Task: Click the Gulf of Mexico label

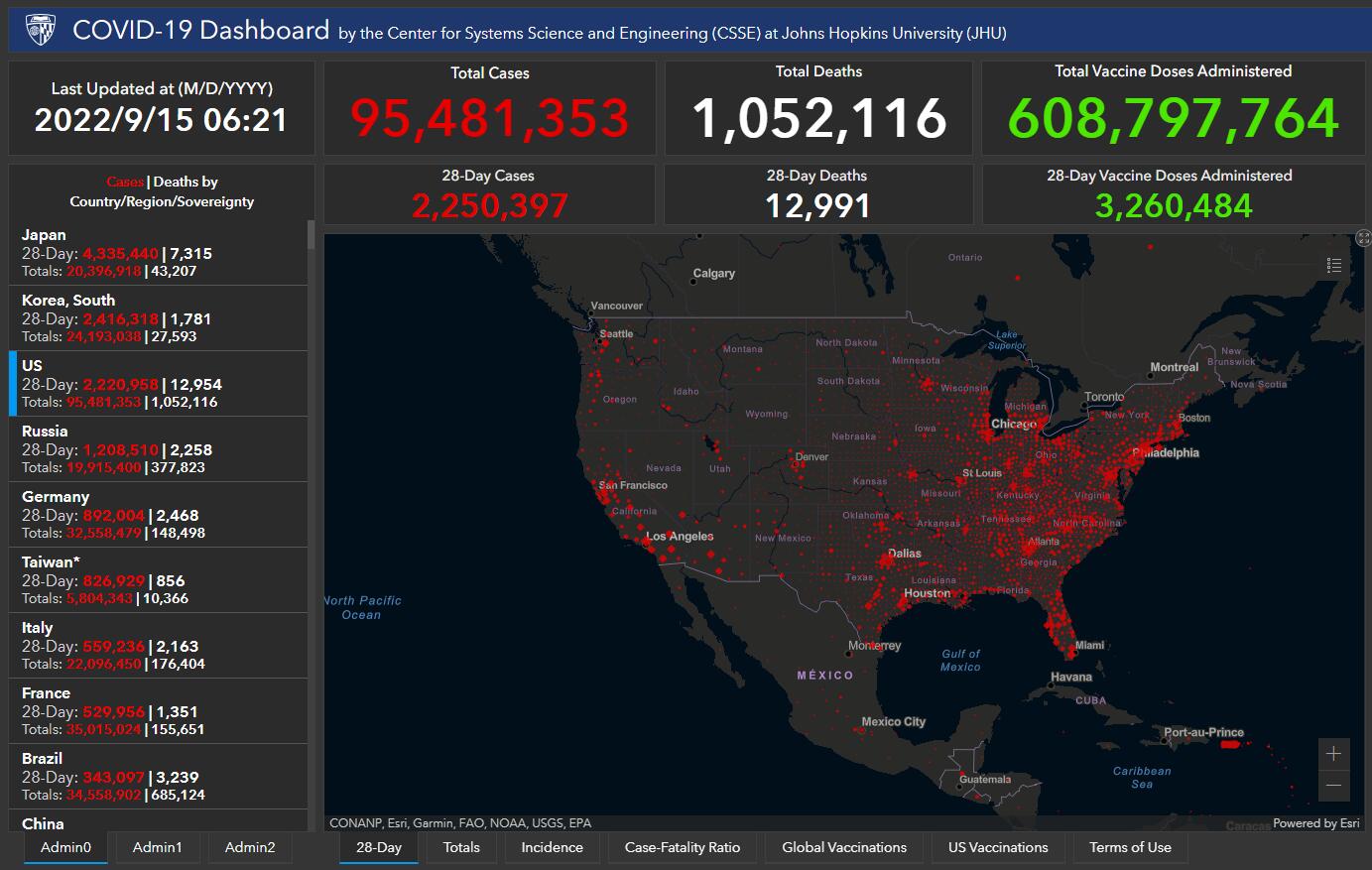Action: (960, 661)
